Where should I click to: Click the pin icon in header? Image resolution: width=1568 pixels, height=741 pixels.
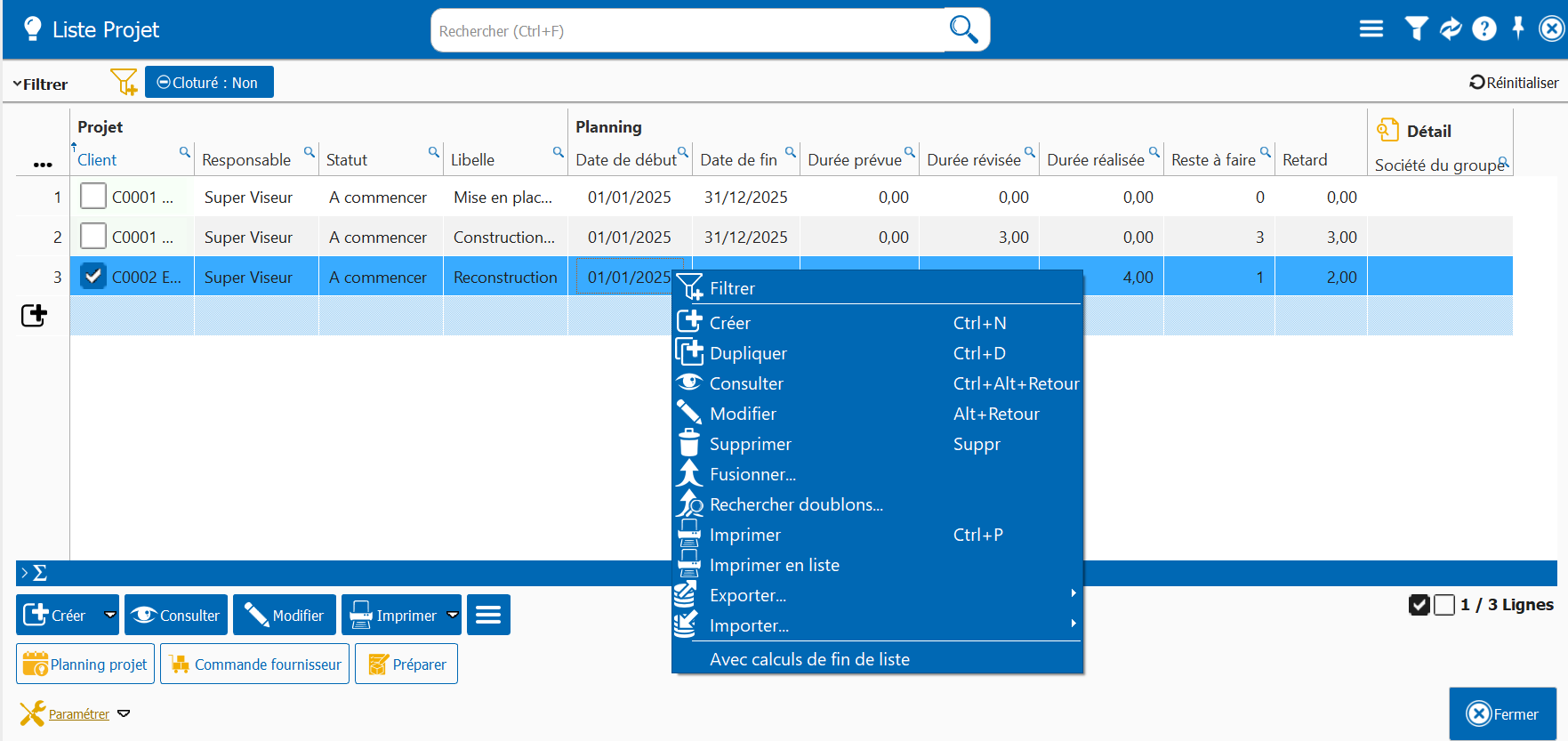click(x=1518, y=28)
